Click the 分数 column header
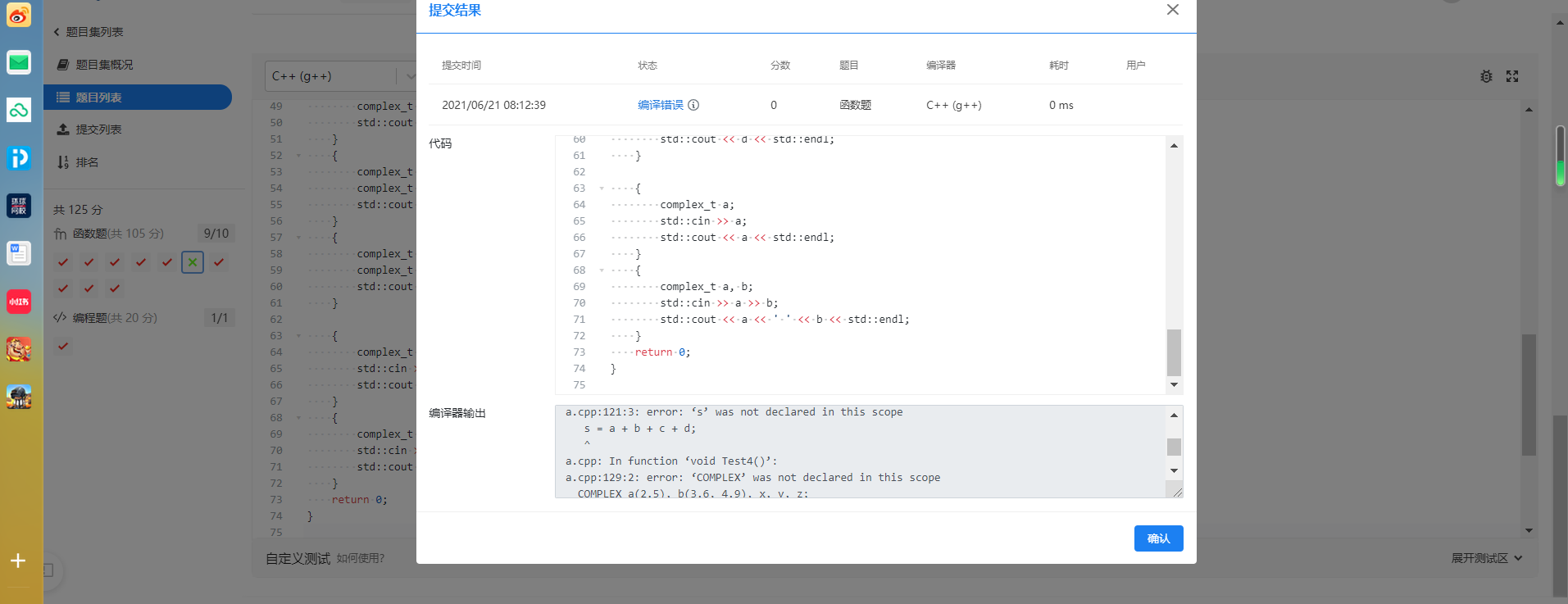Image resolution: width=1568 pixels, height=604 pixels. (x=780, y=66)
